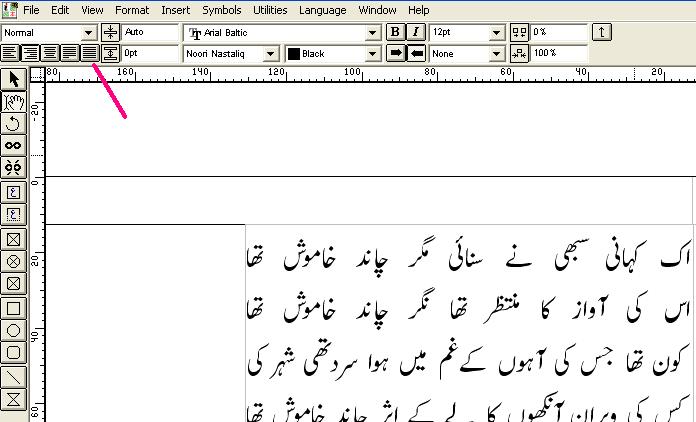The image size is (696, 422).
Task: Open the Normal style dropdown
Action: click(x=89, y=33)
